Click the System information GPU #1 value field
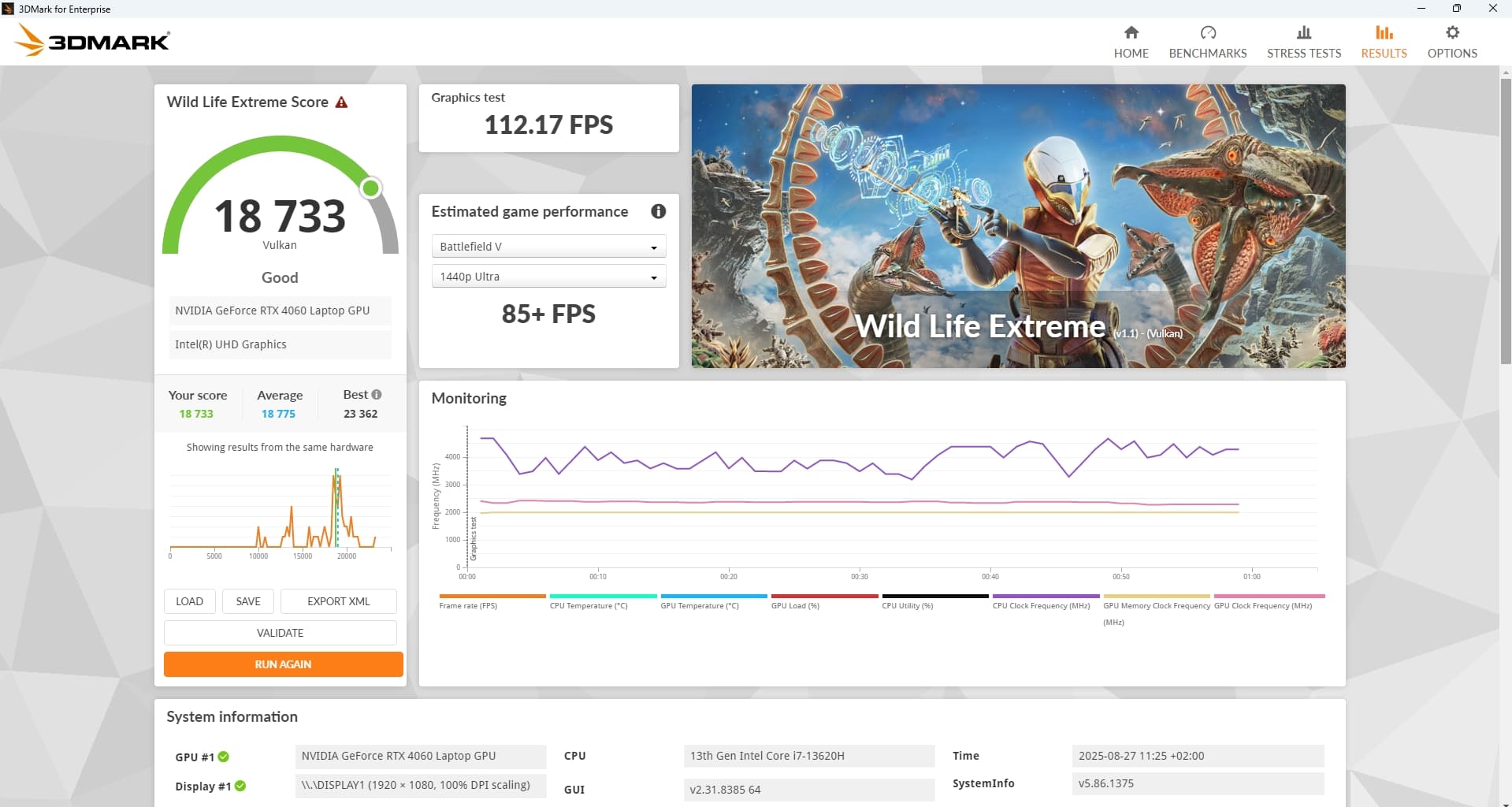 421,756
